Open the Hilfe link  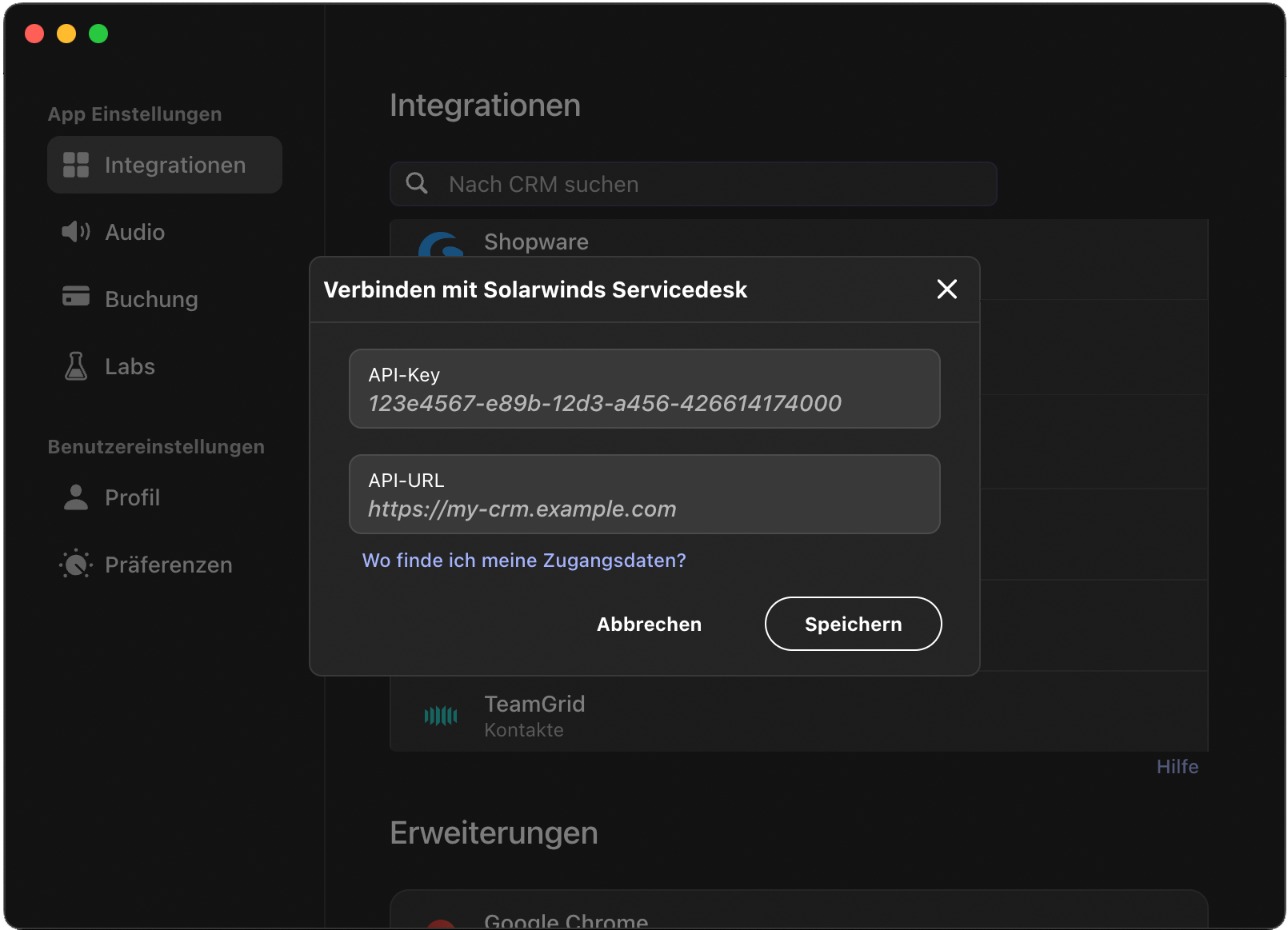(1178, 767)
